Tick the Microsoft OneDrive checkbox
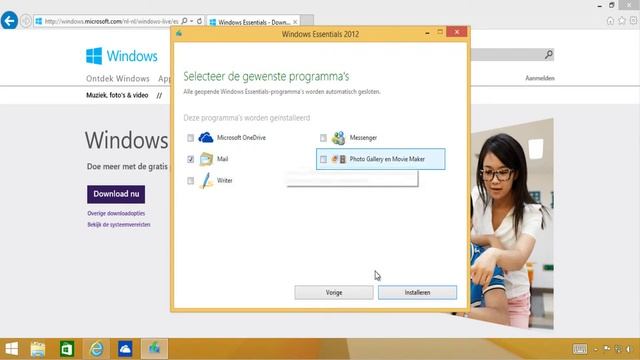This screenshot has width=640, height=360. coord(190,138)
